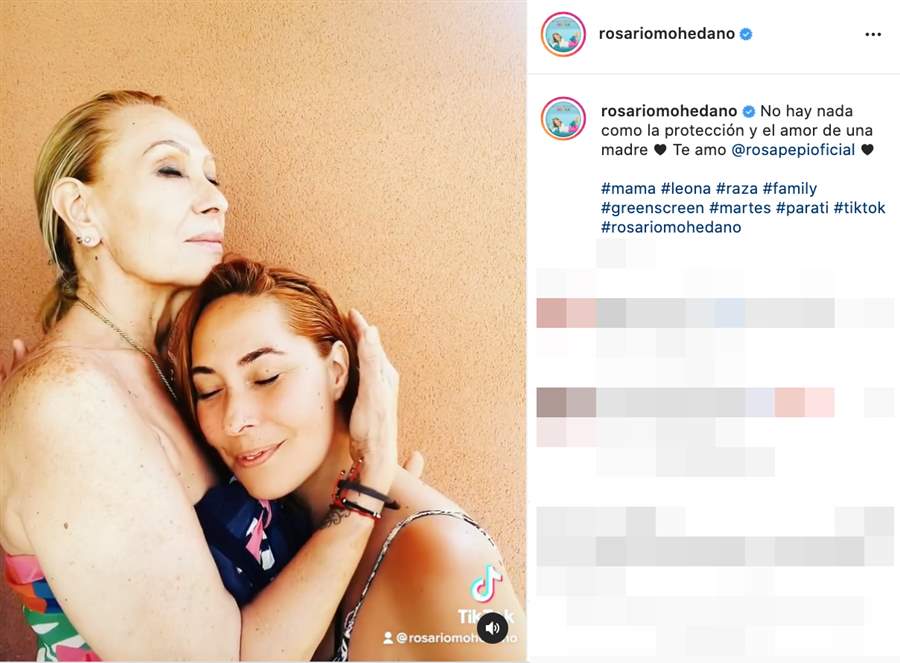The height and width of the screenshot is (663, 900).
Task: Open the #greenscreen hashtag
Action: click(x=652, y=208)
